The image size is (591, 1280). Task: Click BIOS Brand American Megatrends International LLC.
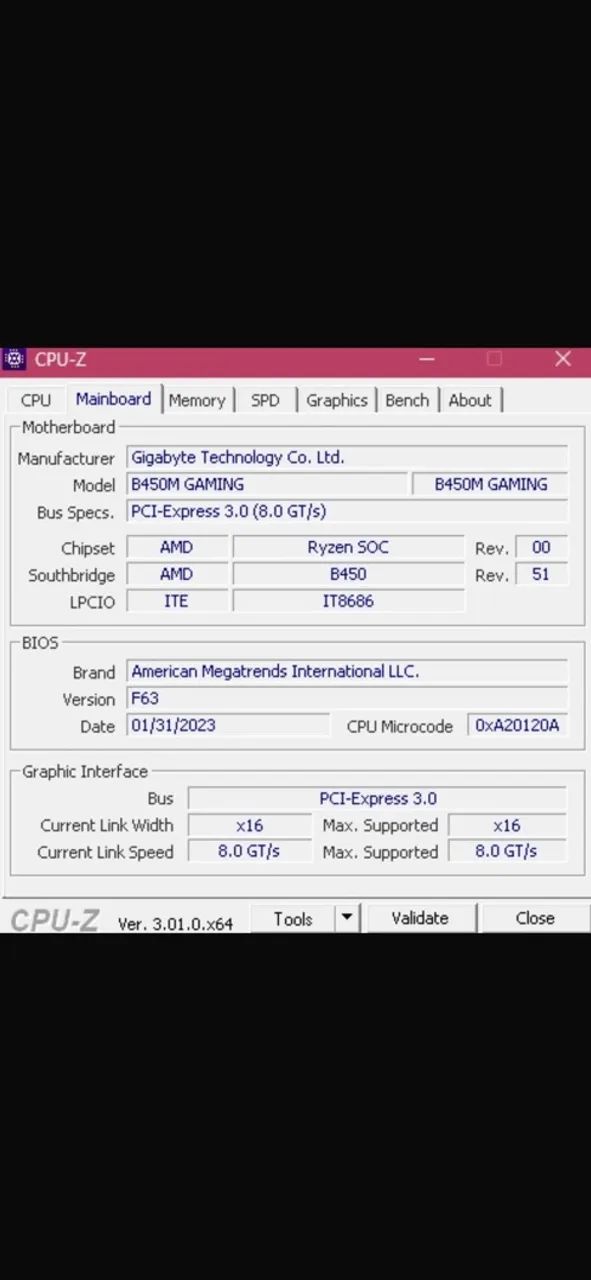[x=347, y=672]
